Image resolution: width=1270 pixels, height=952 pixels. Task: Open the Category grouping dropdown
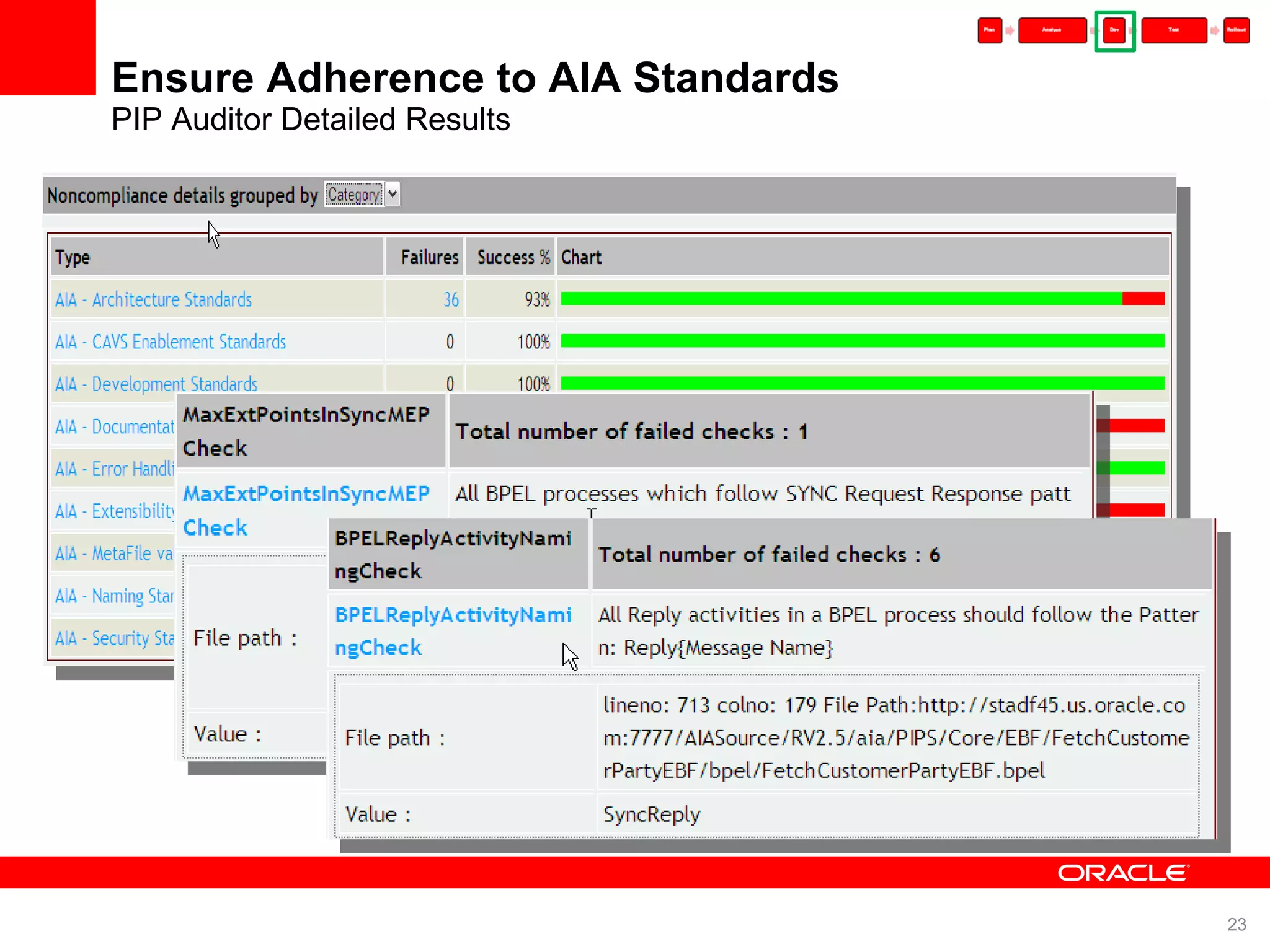[x=362, y=195]
